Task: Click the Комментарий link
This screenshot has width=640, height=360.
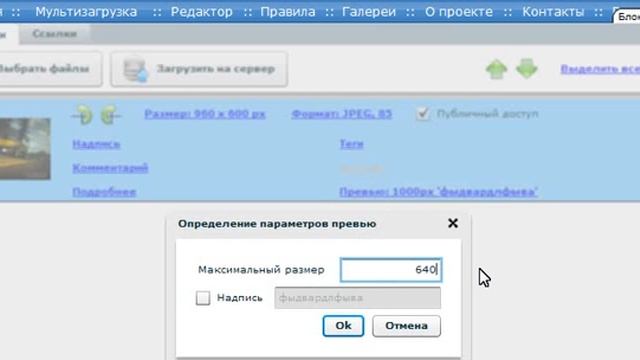Action: point(110,168)
